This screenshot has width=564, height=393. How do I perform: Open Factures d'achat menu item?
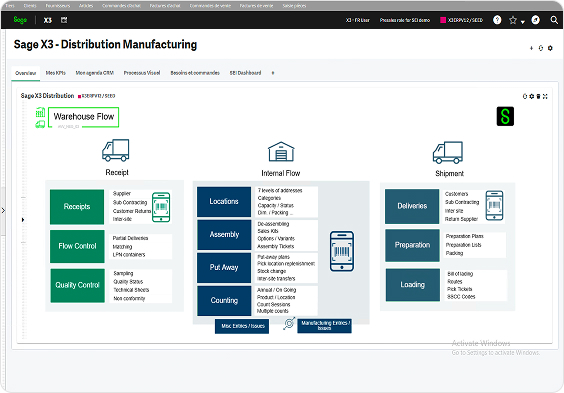tap(165, 6)
